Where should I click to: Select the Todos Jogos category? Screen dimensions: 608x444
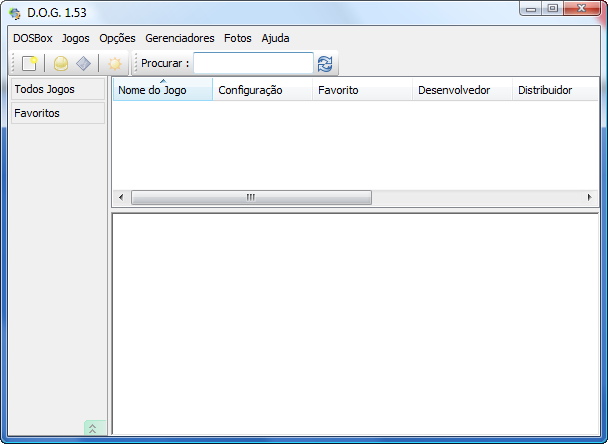pyautogui.click(x=58, y=89)
